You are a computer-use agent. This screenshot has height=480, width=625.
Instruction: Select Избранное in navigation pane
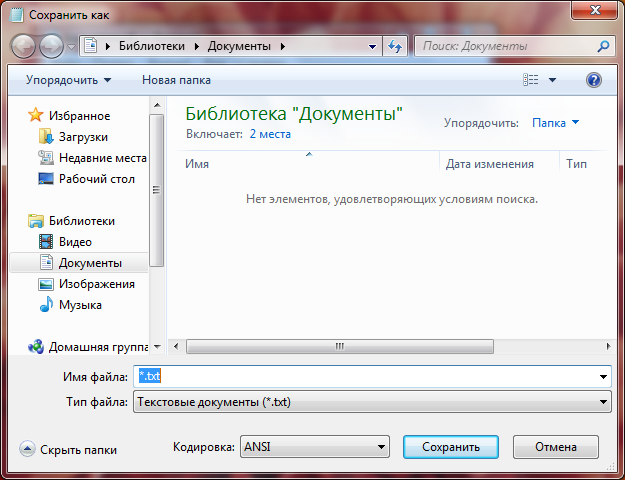point(79,116)
